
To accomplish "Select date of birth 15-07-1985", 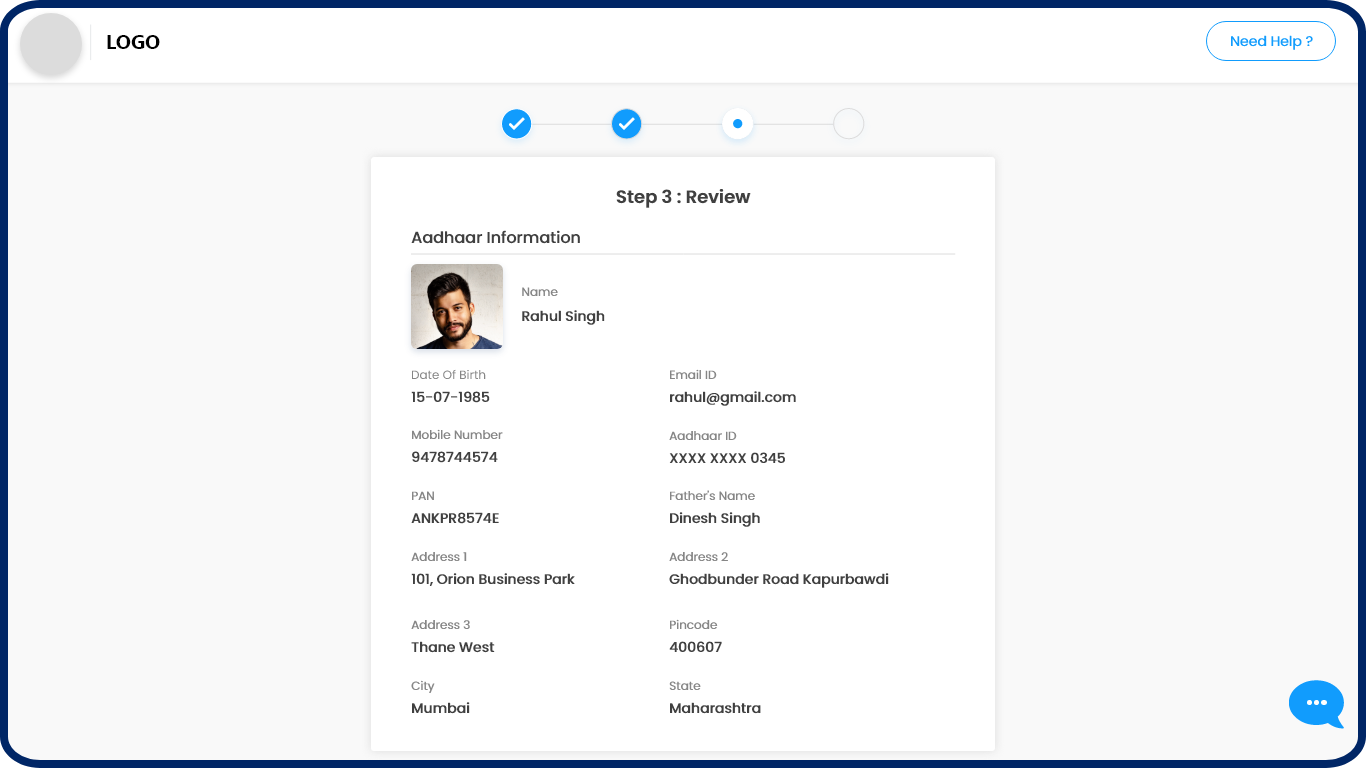I will [450, 397].
